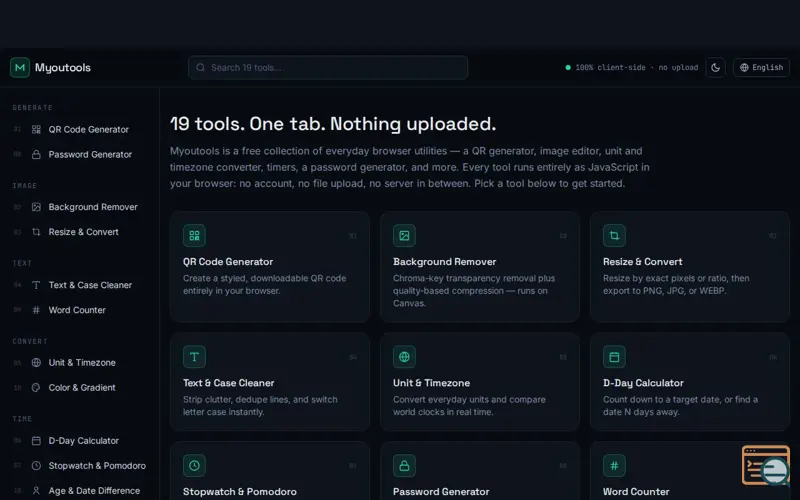The height and width of the screenshot is (500, 800).
Task: Click the sidebar T icon for Text Cleaner
Action: [x=36, y=285]
